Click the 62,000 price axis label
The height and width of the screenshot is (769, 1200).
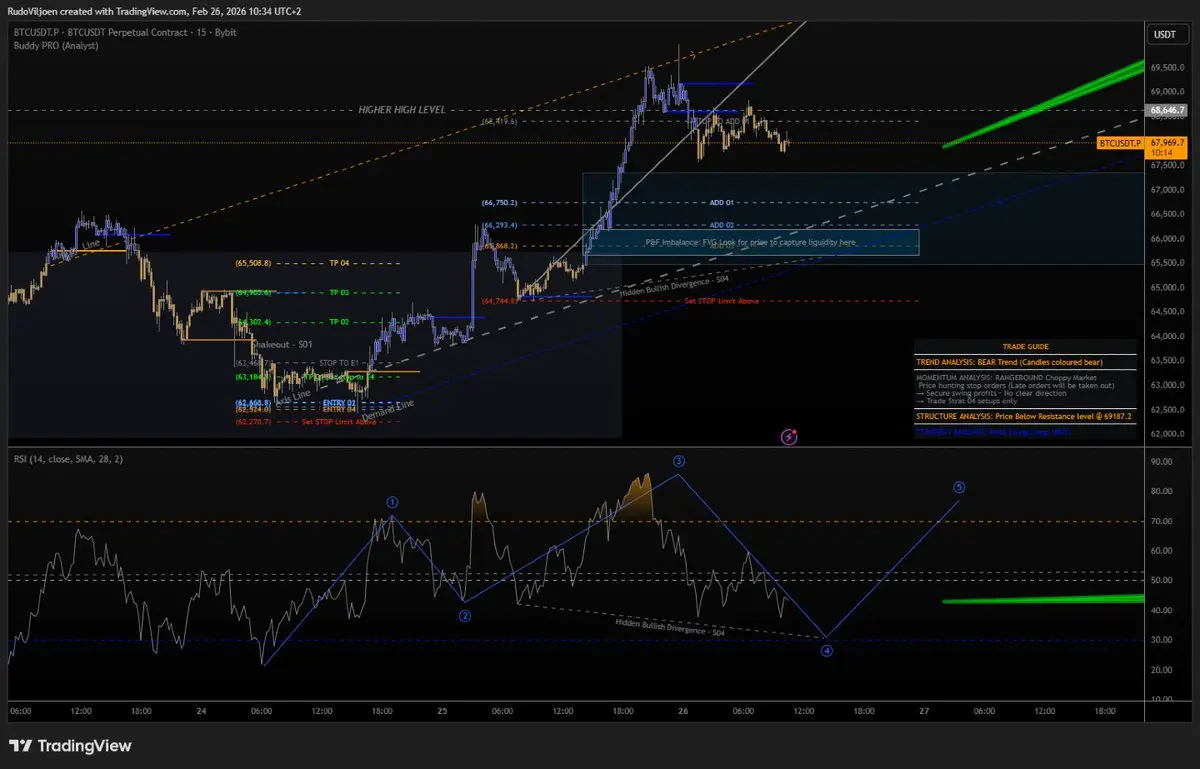[x=1166, y=434]
